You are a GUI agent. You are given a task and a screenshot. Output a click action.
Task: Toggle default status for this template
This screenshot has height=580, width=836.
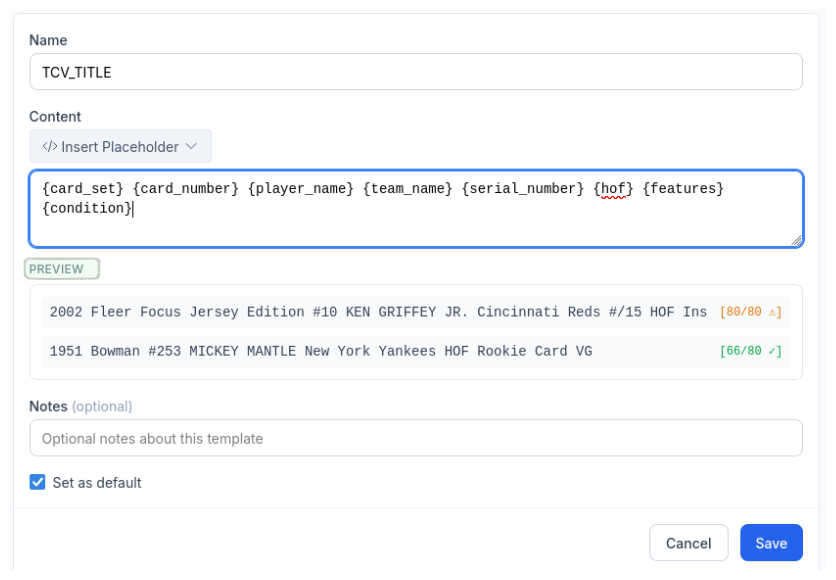[x=39, y=482]
